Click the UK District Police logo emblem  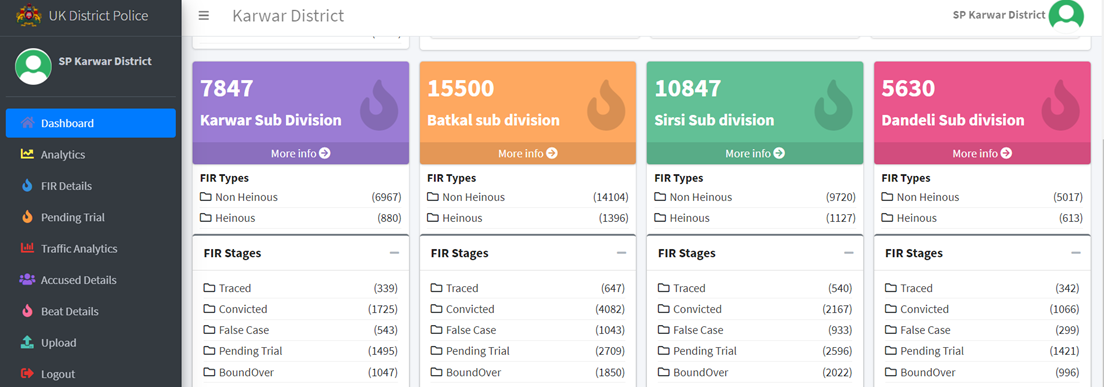coord(29,15)
